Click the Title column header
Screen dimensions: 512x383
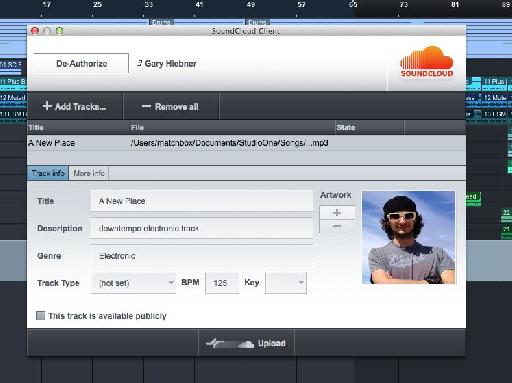(x=78, y=127)
